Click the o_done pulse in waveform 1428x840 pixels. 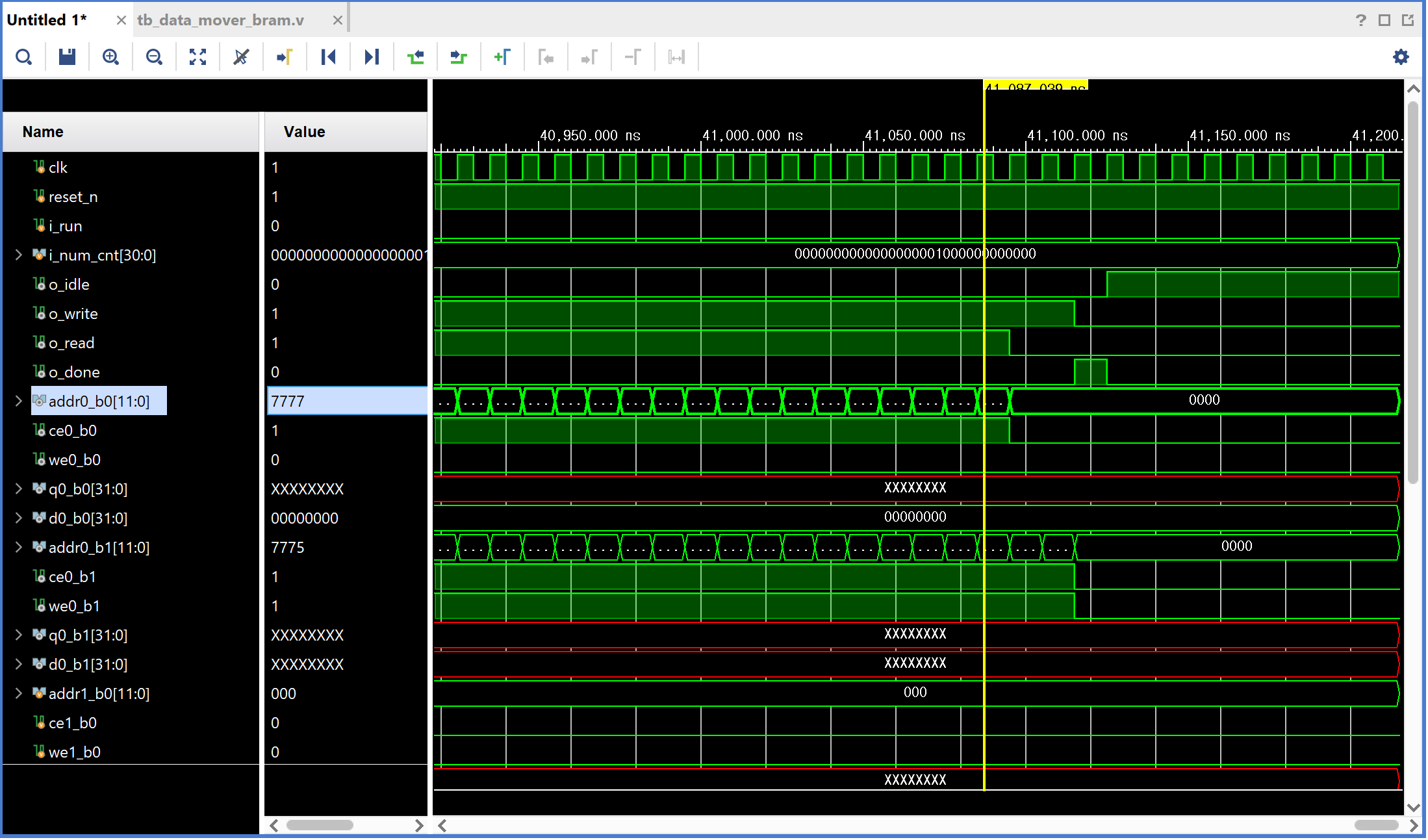pyautogui.click(x=1091, y=372)
